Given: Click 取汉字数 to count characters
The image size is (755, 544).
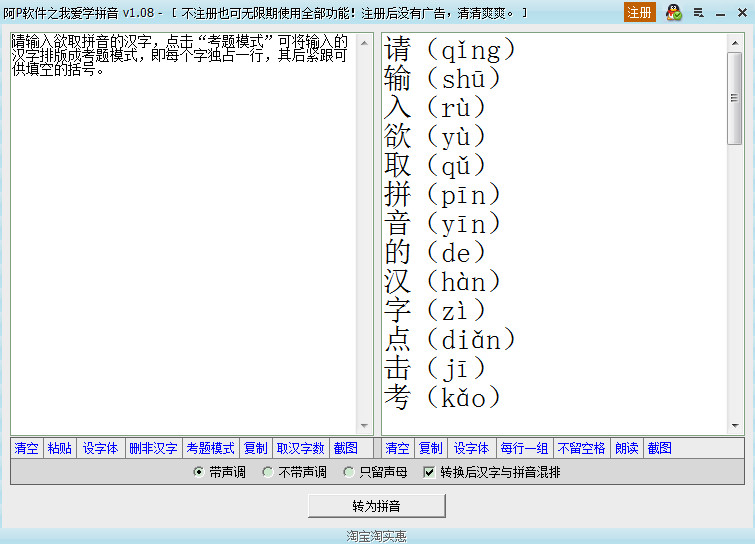Looking at the screenshot, I should (300, 448).
